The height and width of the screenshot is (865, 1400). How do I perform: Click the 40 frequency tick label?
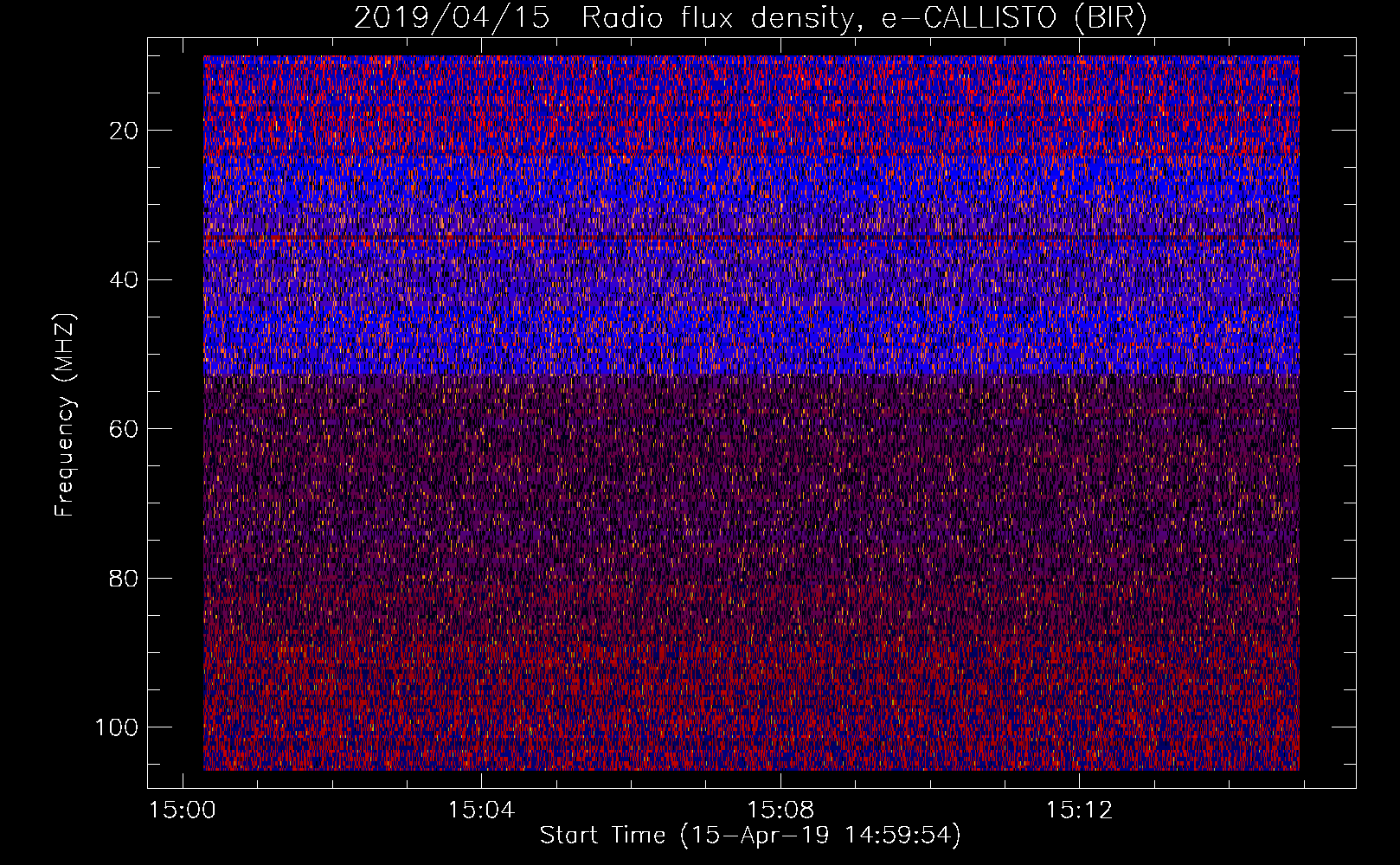[x=125, y=279]
